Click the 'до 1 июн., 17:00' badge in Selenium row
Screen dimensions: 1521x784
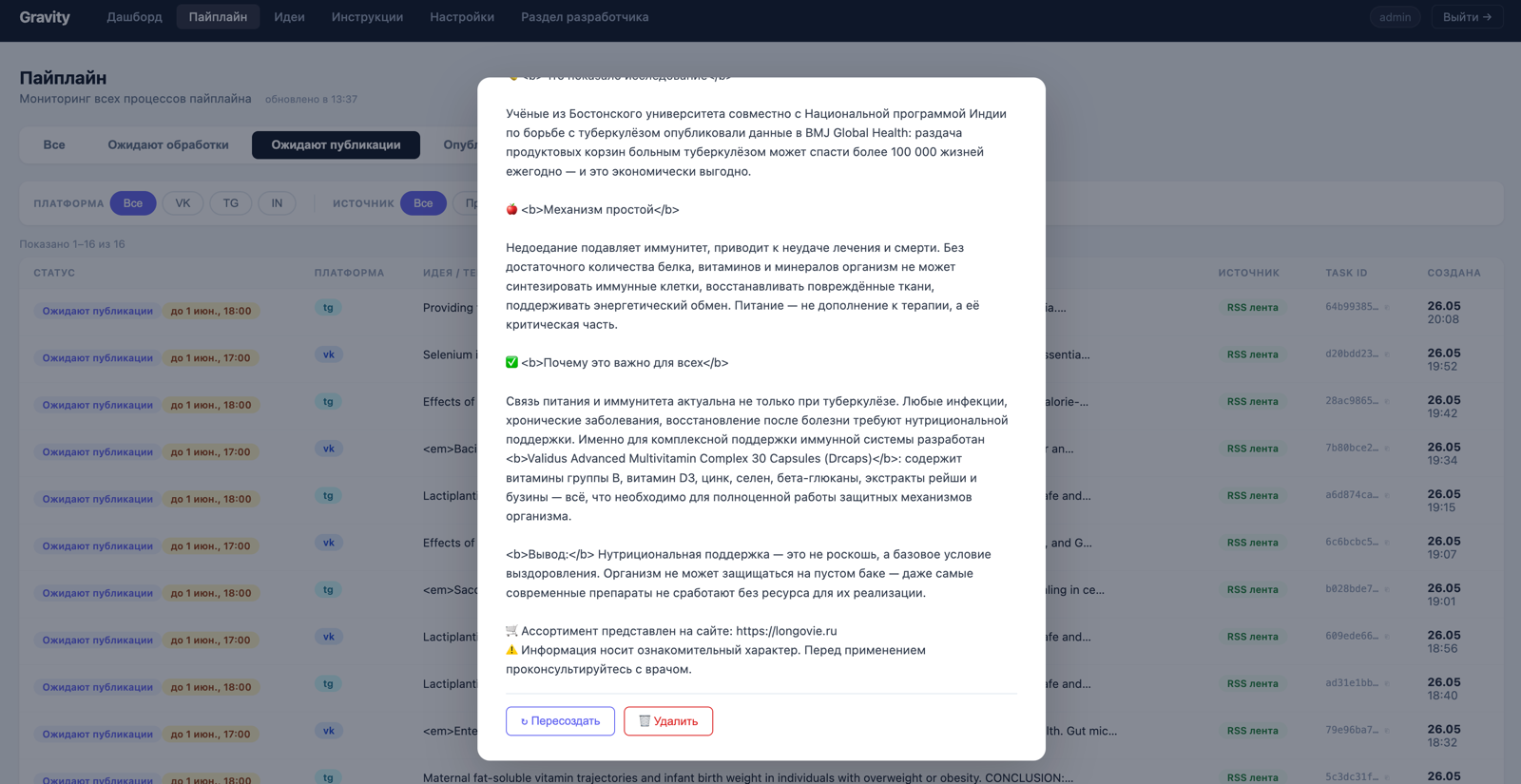(210, 358)
